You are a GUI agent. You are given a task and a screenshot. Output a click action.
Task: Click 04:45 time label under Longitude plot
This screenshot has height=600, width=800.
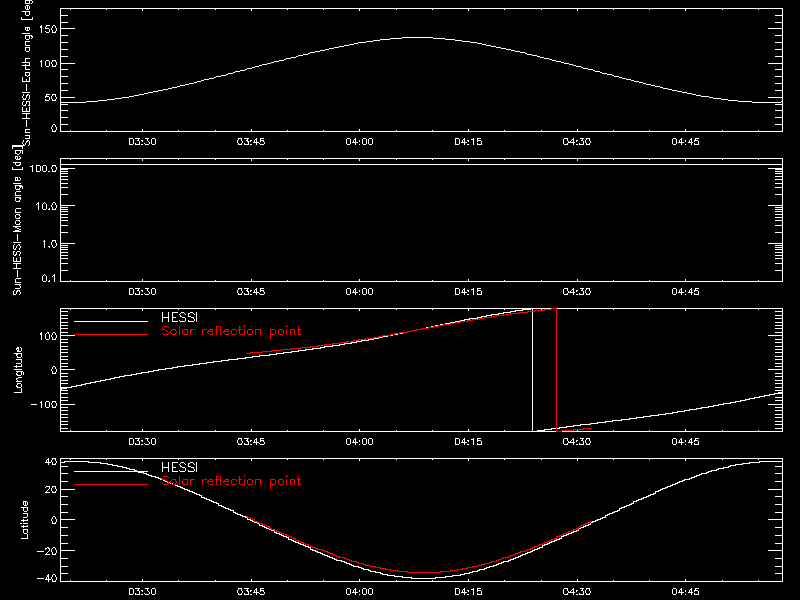click(x=686, y=442)
